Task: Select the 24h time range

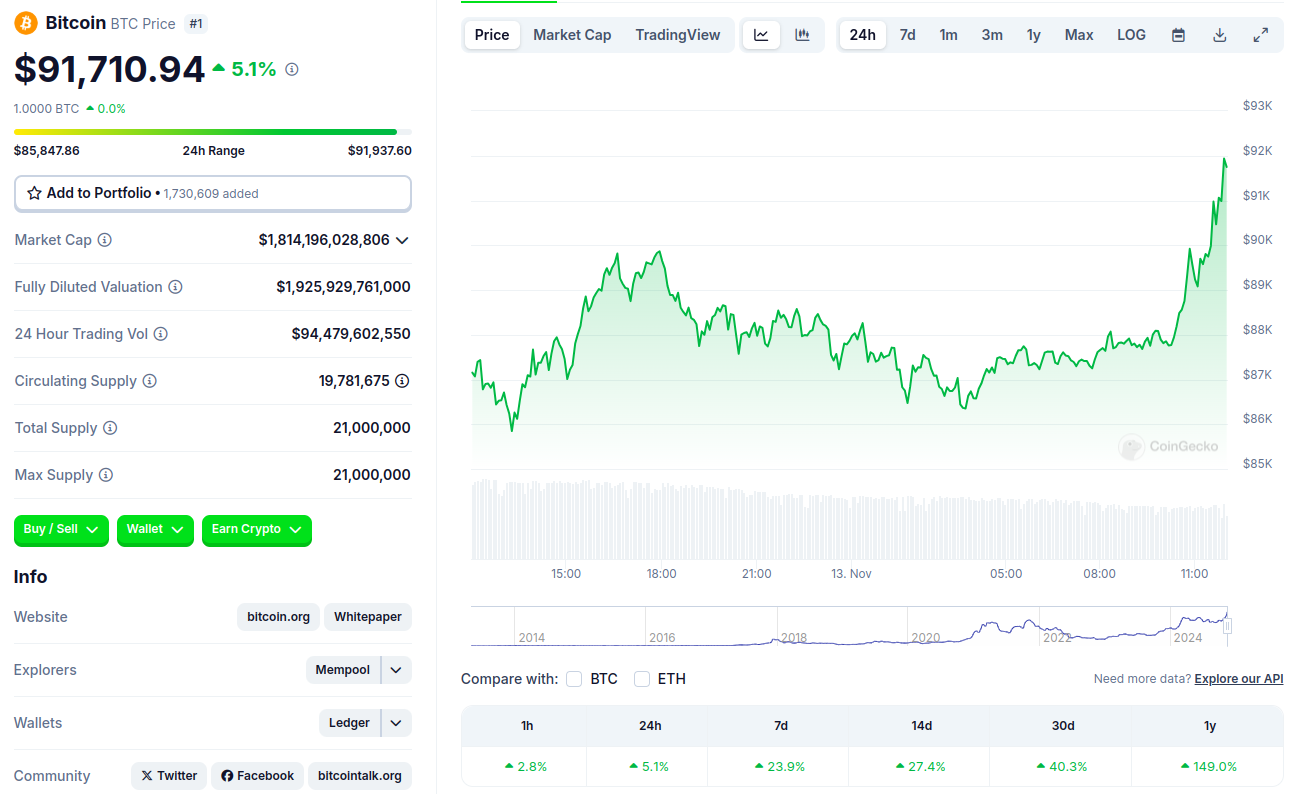Action: [x=862, y=35]
